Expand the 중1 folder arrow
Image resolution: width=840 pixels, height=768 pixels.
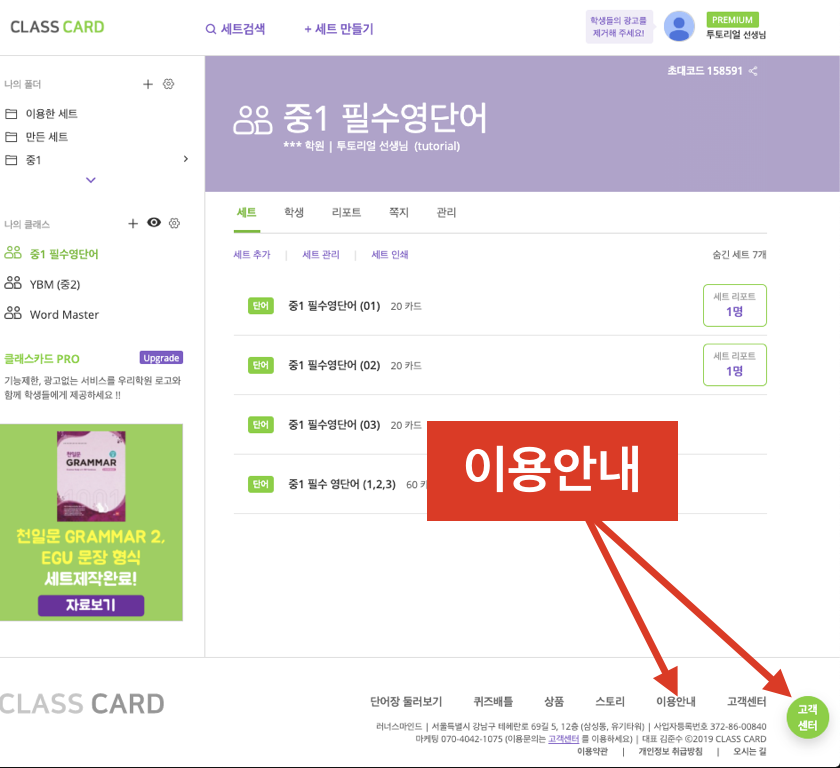[185, 159]
